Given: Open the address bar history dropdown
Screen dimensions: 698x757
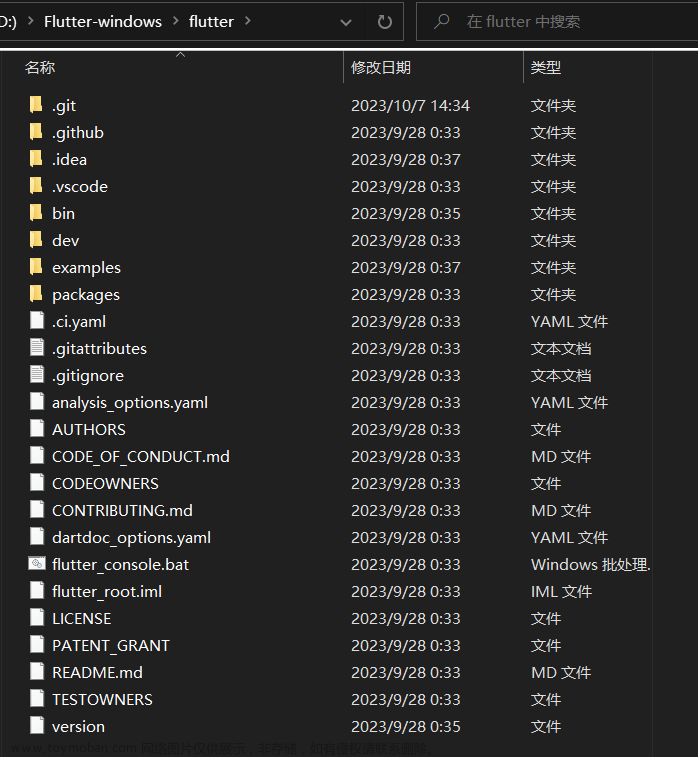Looking at the screenshot, I should coord(346,22).
